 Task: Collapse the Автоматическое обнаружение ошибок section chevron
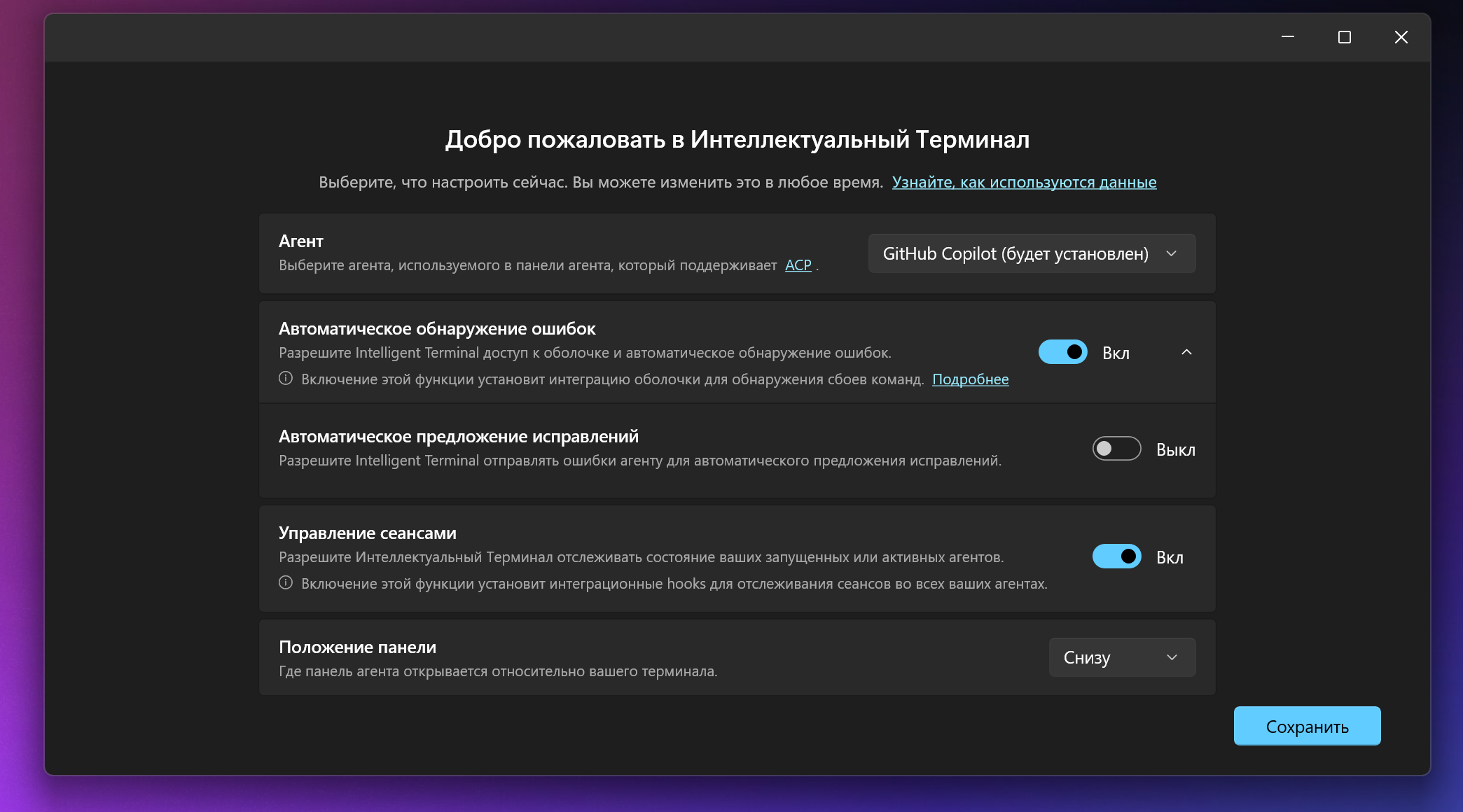click(1186, 352)
